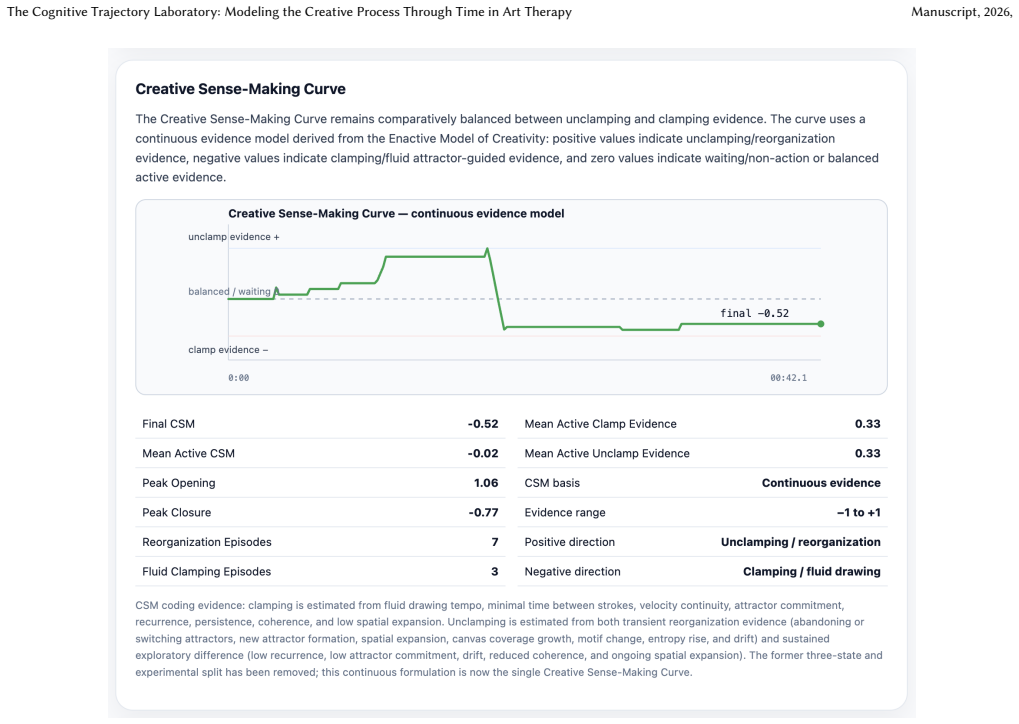The height and width of the screenshot is (724, 1019).
Task: Select the Peak Opening value '1.06'
Action: (486, 483)
